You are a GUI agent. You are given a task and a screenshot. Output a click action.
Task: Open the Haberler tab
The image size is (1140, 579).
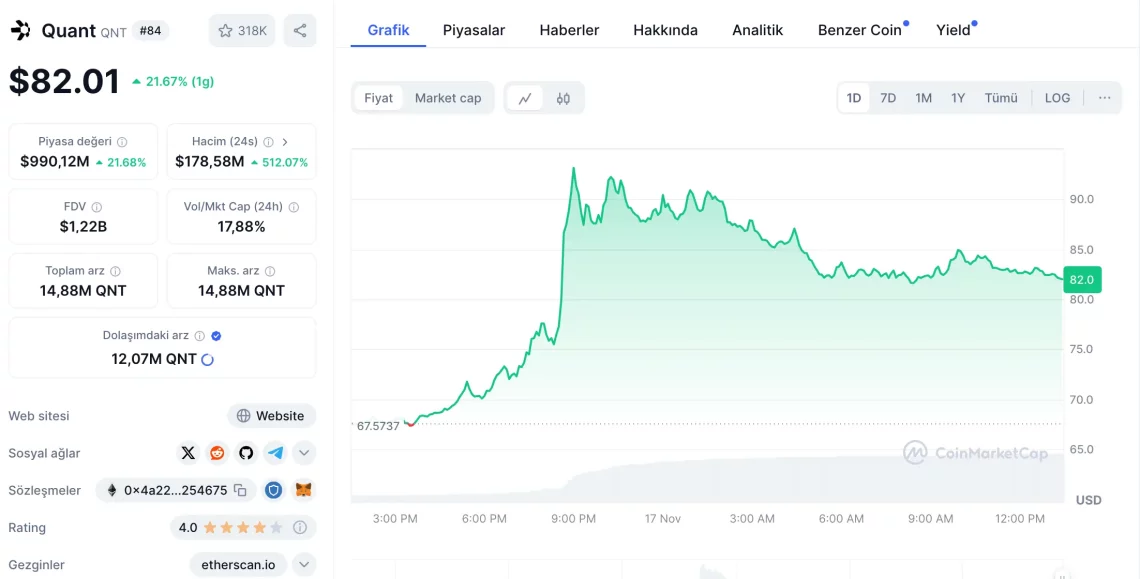tap(569, 30)
